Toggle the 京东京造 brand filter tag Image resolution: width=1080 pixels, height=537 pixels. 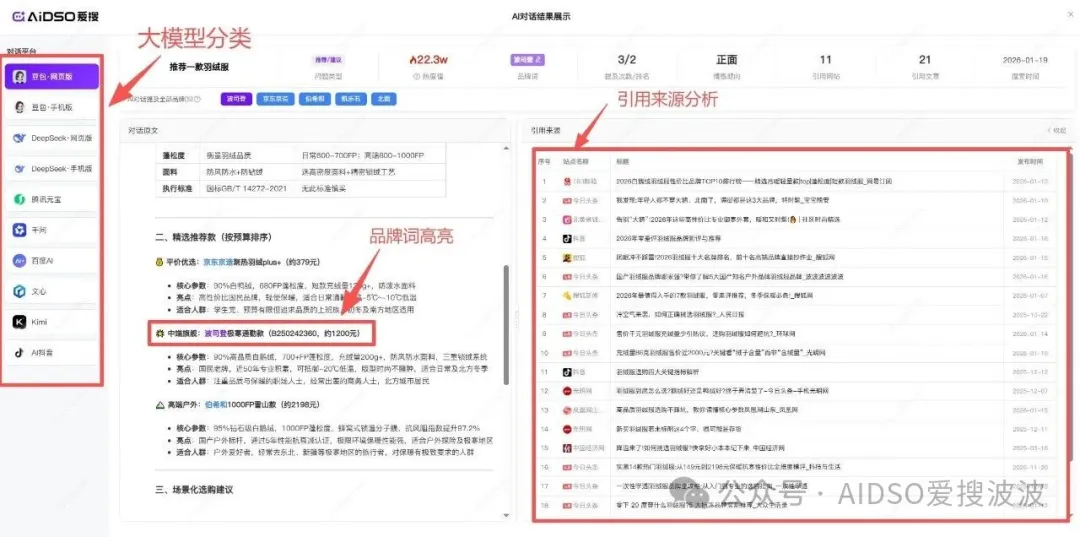[x=276, y=99]
